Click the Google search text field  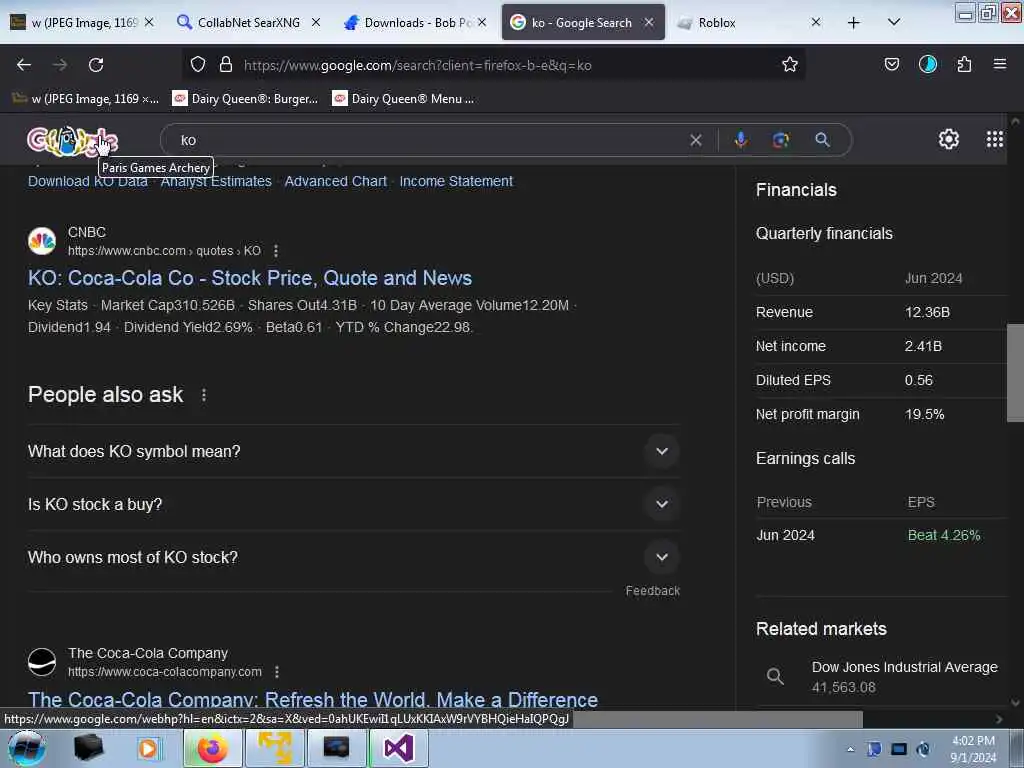coord(431,140)
